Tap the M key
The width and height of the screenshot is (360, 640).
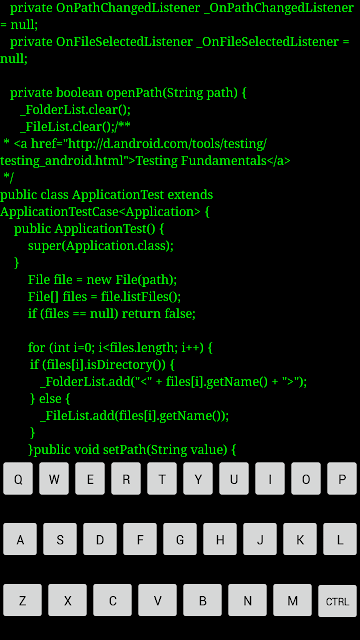(292, 600)
